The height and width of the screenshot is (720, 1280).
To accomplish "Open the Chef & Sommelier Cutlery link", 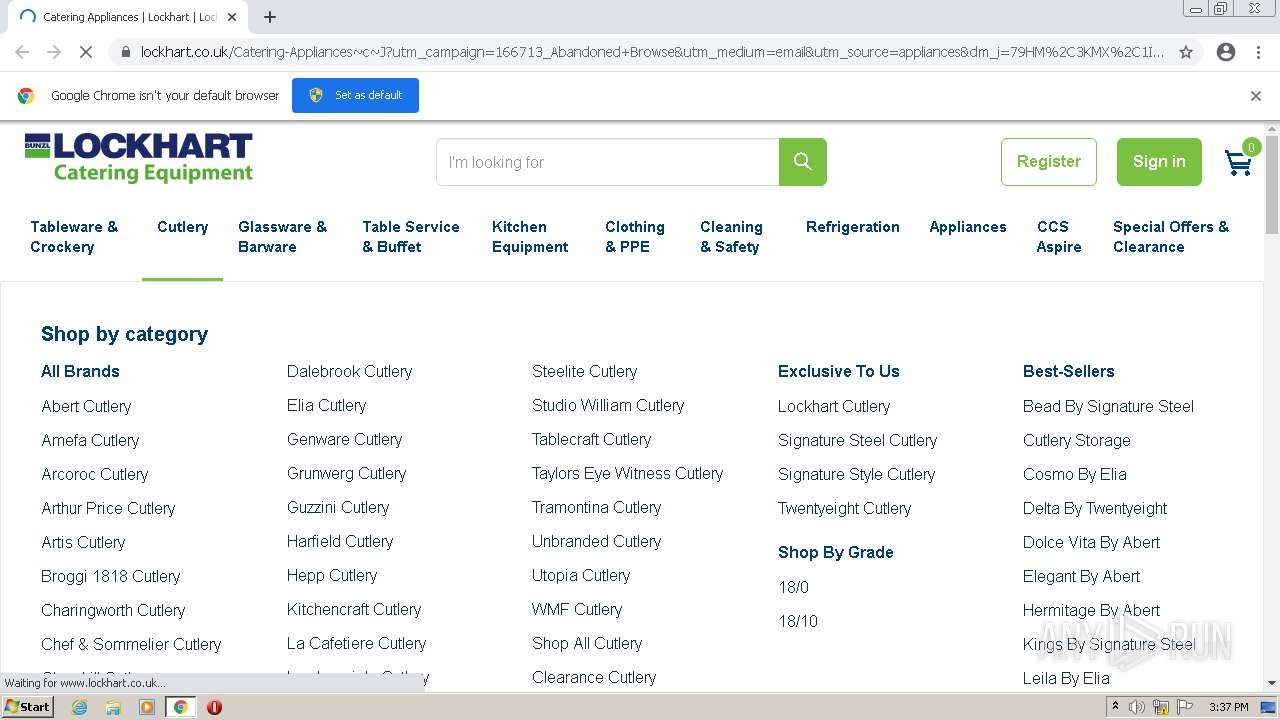I will (131, 644).
